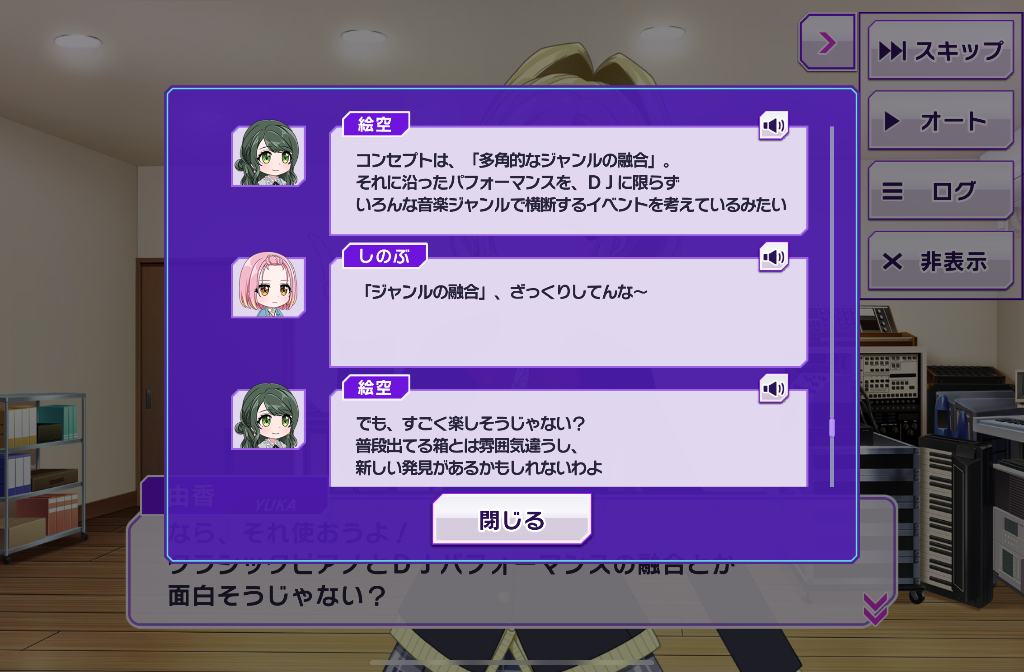1024x672 pixels.
Task: Enable auto-play with オート button
Action: 940,121
